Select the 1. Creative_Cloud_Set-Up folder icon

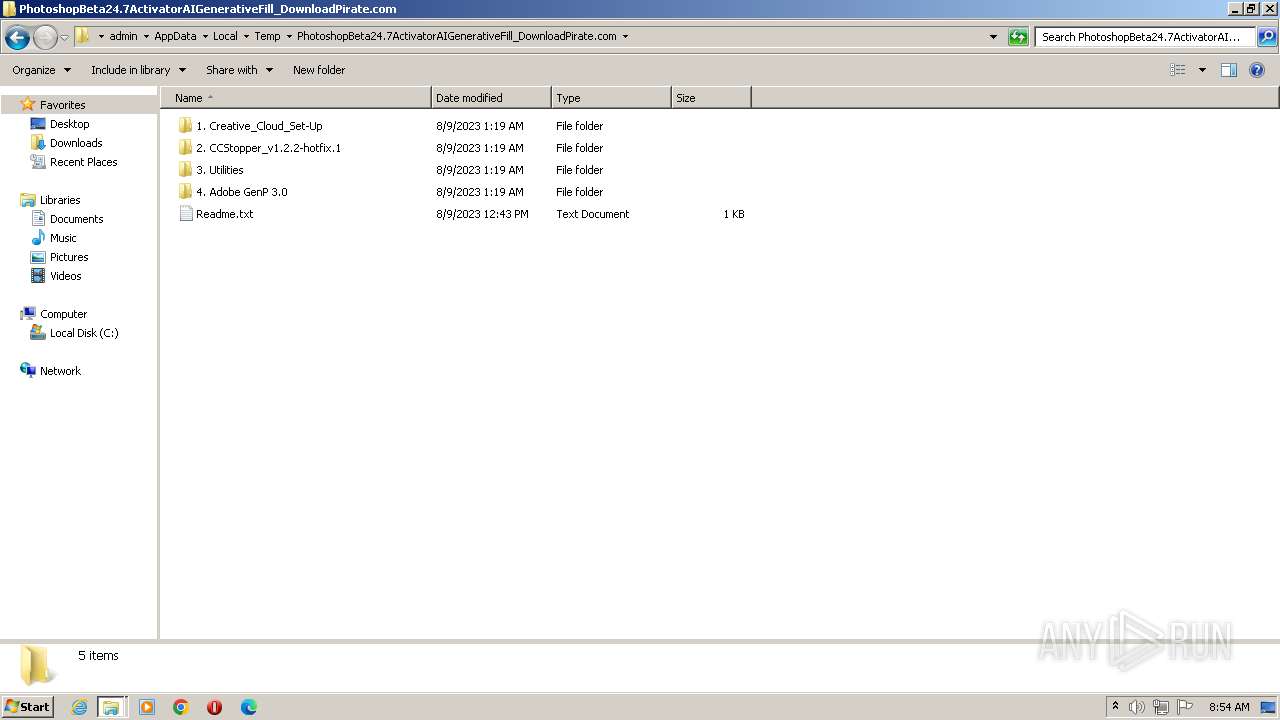click(x=185, y=126)
